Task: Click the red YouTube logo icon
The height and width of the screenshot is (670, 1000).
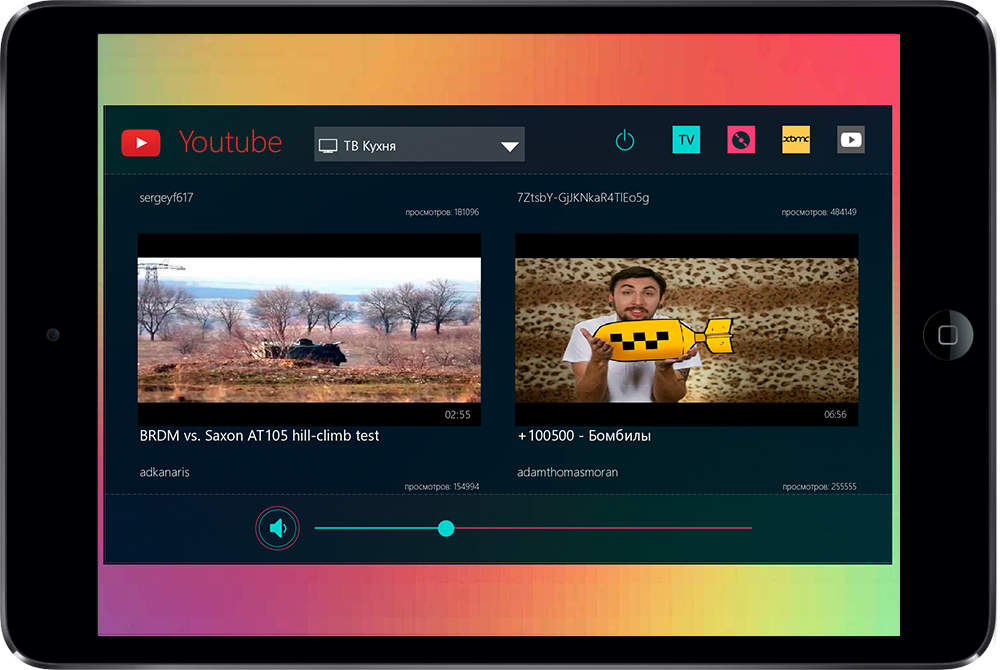Action: pyautogui.click(x=141, y=143)
